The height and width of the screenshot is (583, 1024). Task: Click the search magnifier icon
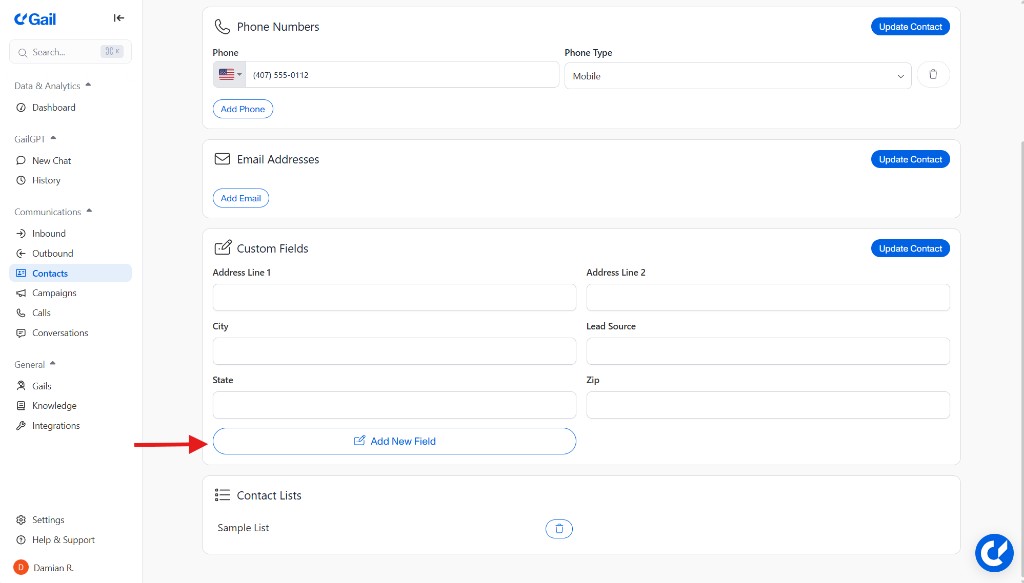pos(22,51)
